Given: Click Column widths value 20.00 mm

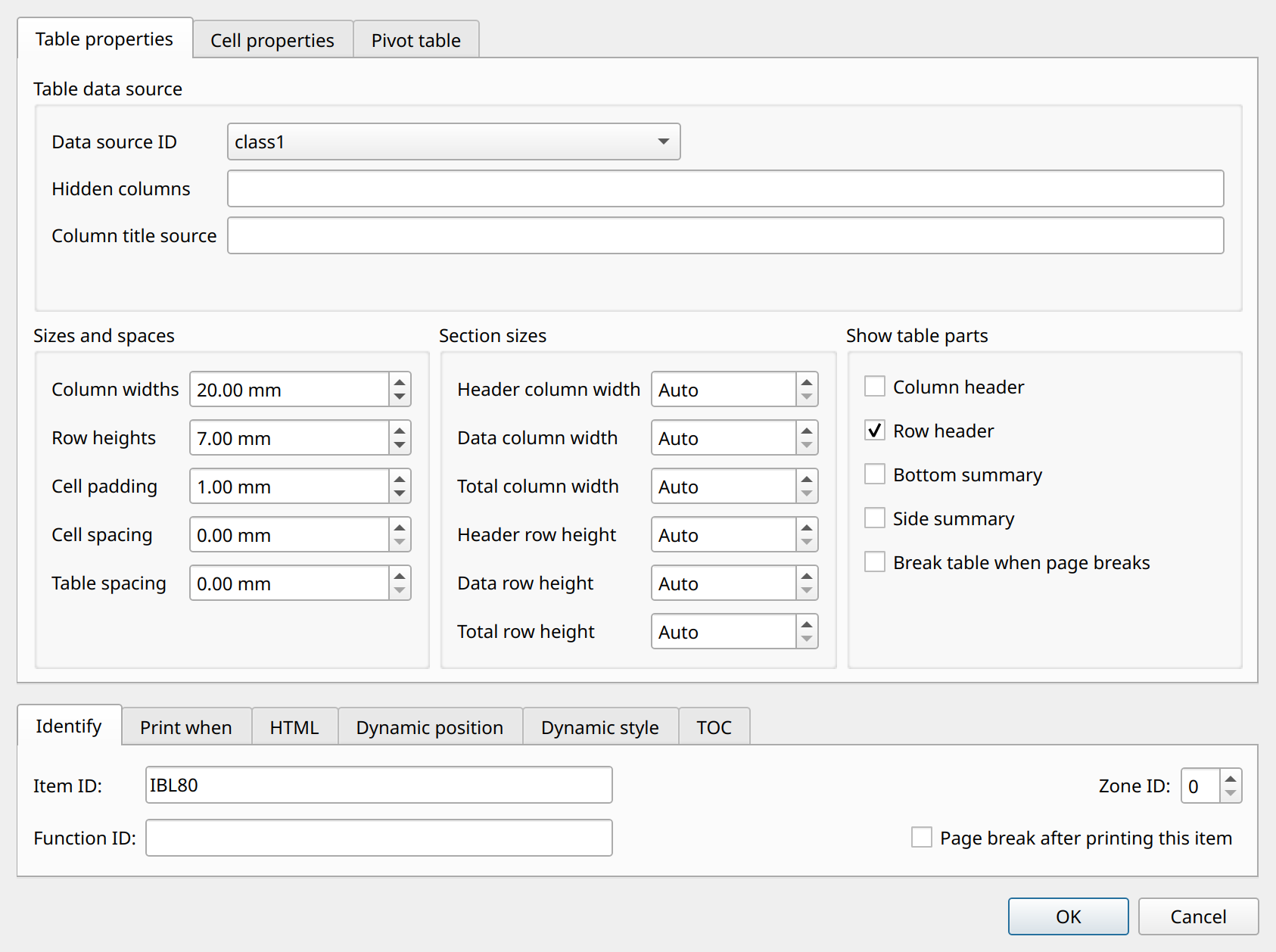Looking at the screenshot, I should click(x=290, y=390).
